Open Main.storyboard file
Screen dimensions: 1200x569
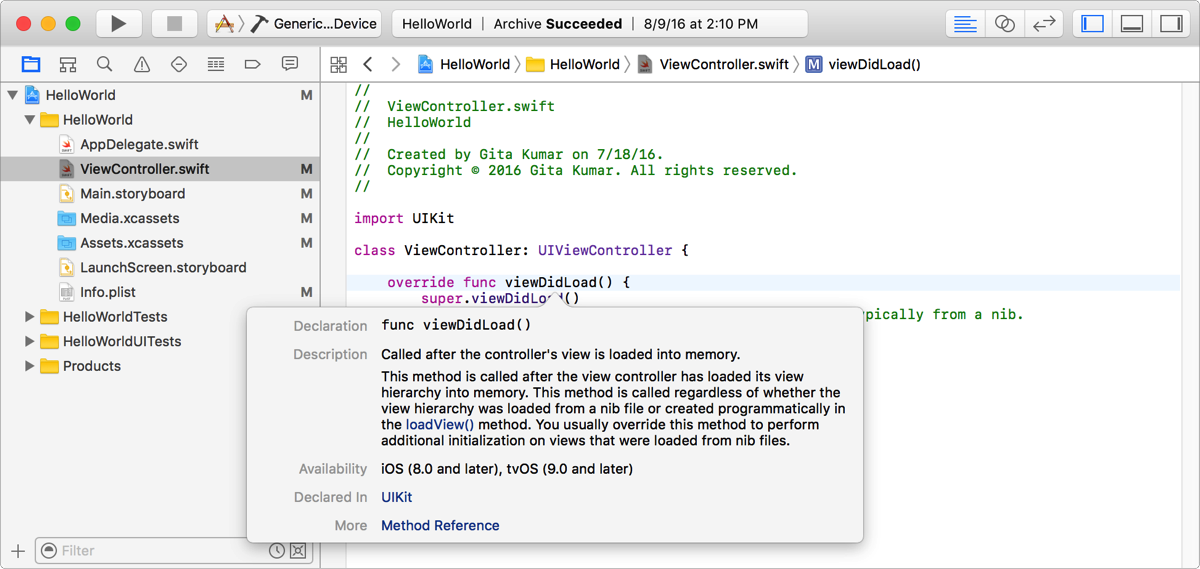coord(132,193)
